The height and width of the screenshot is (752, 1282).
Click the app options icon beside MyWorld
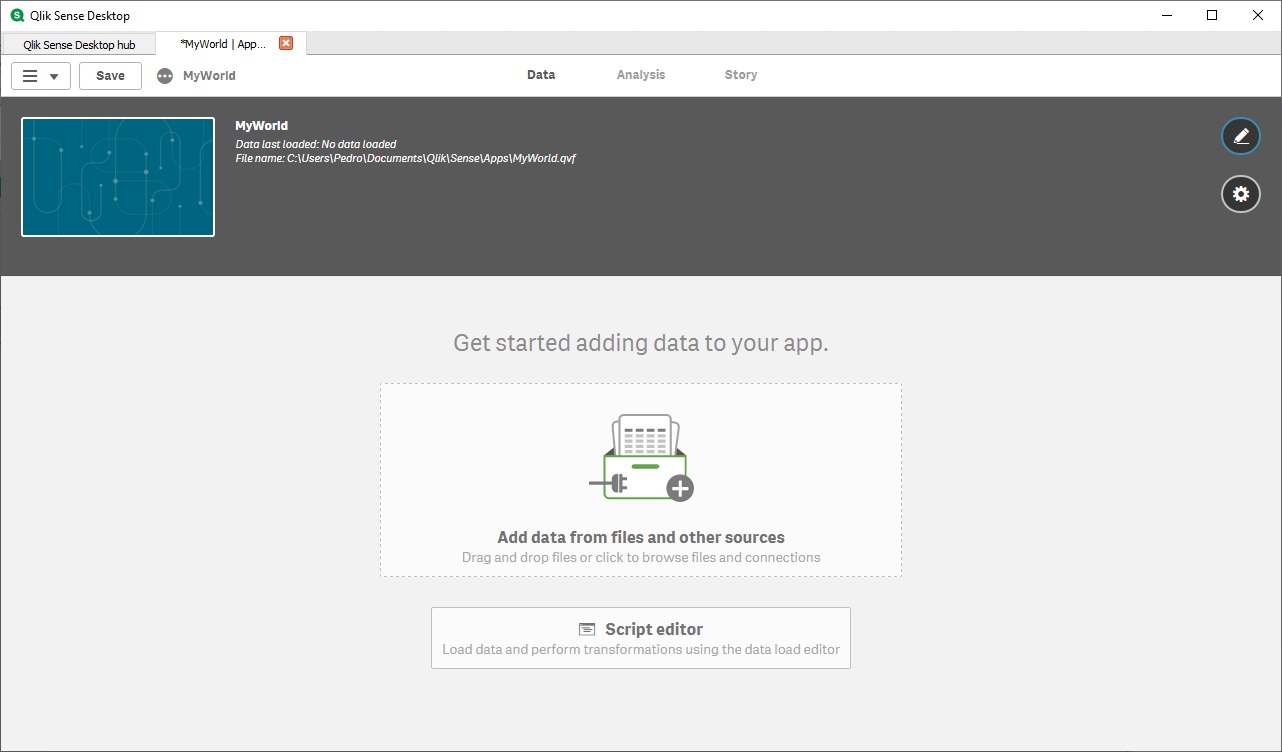(165, 76)
